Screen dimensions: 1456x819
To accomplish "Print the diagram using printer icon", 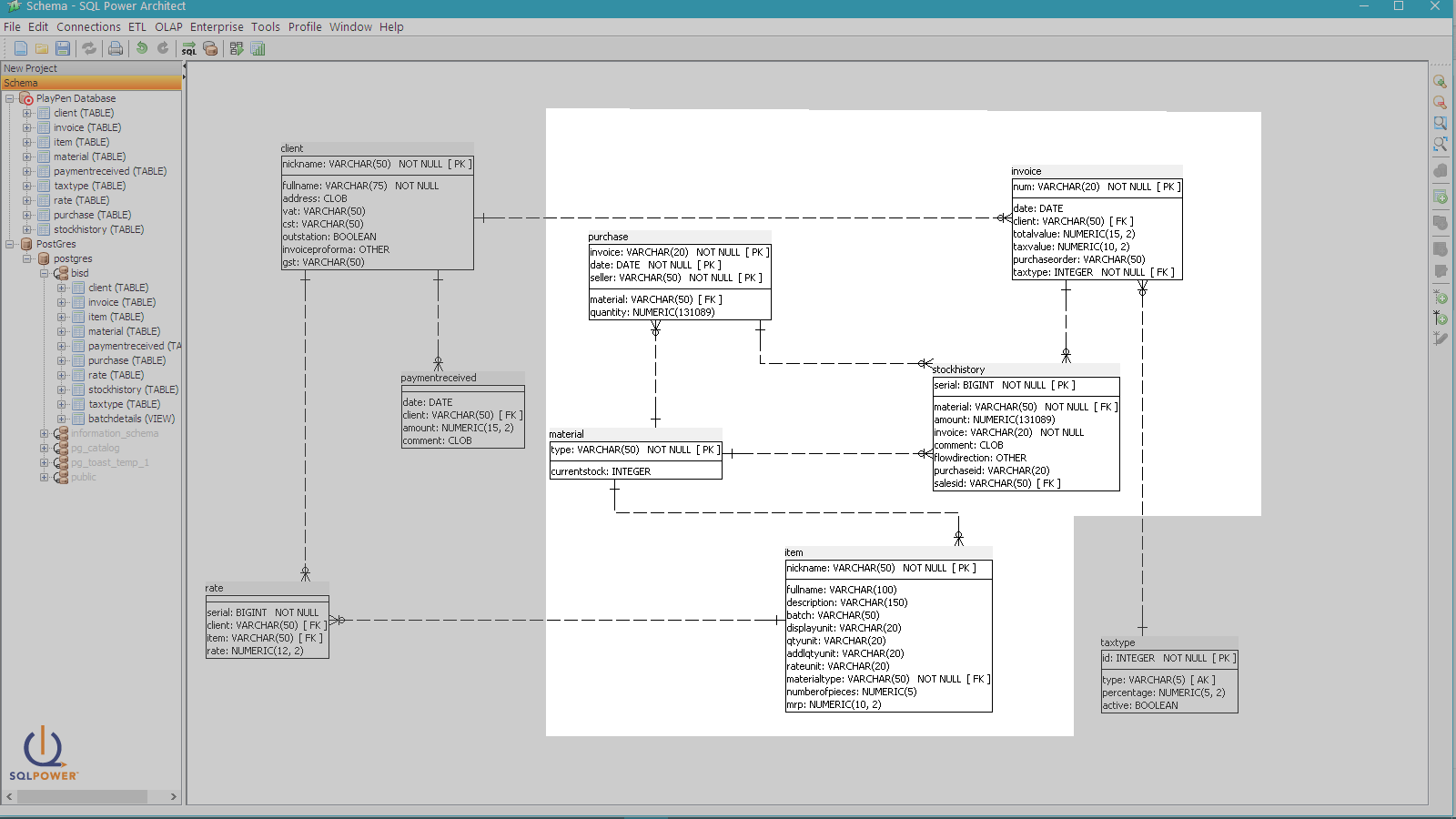I will coord(116,48).
